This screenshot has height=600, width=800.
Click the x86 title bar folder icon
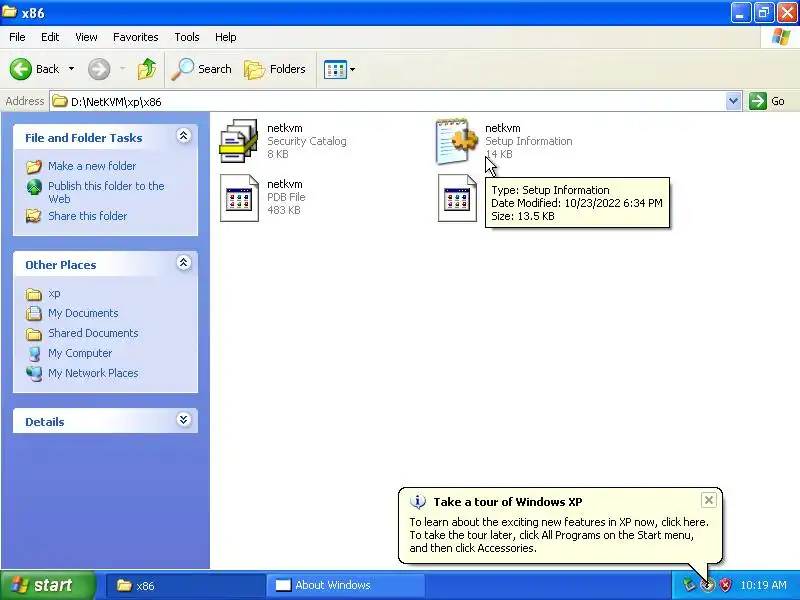pyautogui.click(x=9, y=11)
